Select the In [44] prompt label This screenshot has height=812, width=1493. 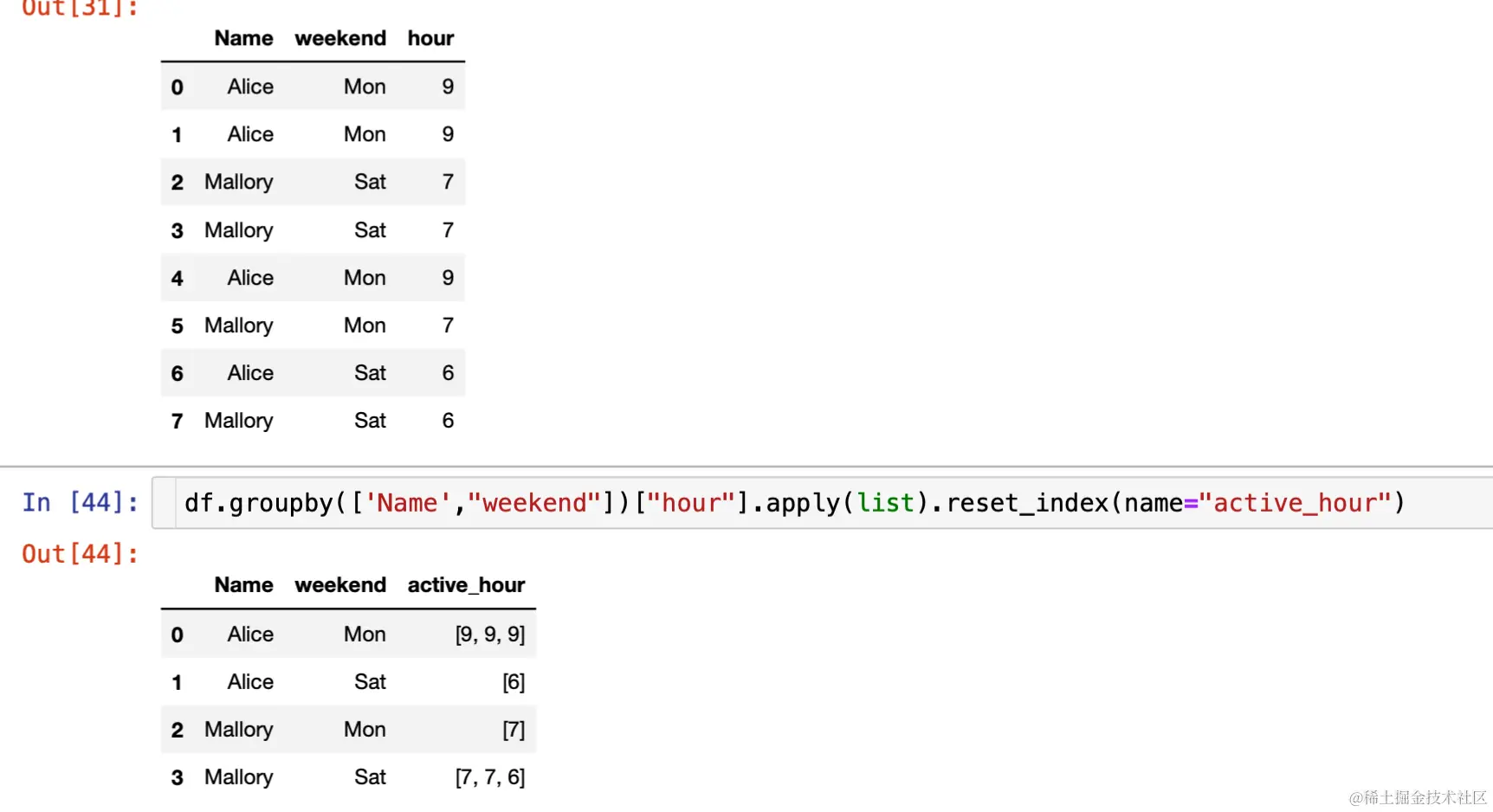(80, 502)
